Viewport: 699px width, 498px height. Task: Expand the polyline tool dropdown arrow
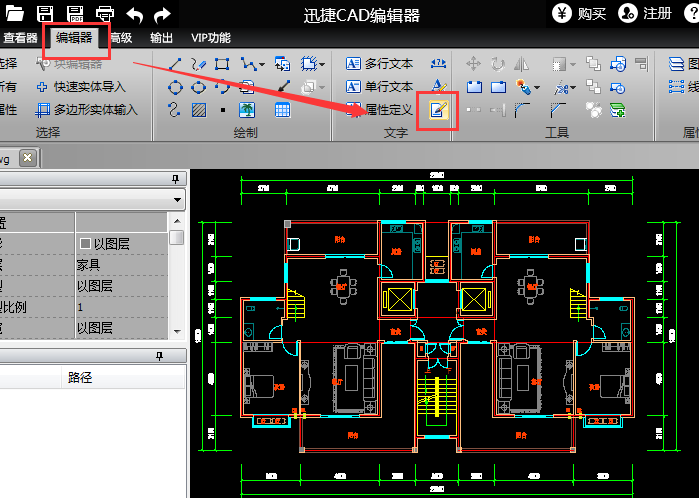tap(262, 65)
